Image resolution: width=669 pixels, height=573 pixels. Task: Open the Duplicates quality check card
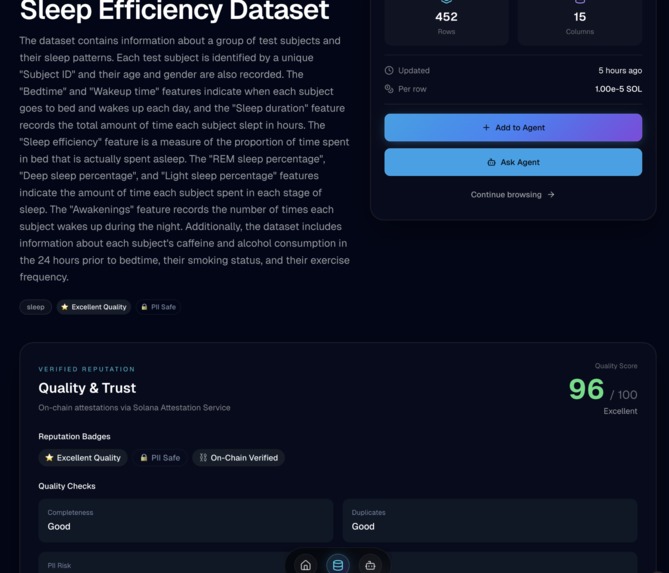click(x=490, y=521)
